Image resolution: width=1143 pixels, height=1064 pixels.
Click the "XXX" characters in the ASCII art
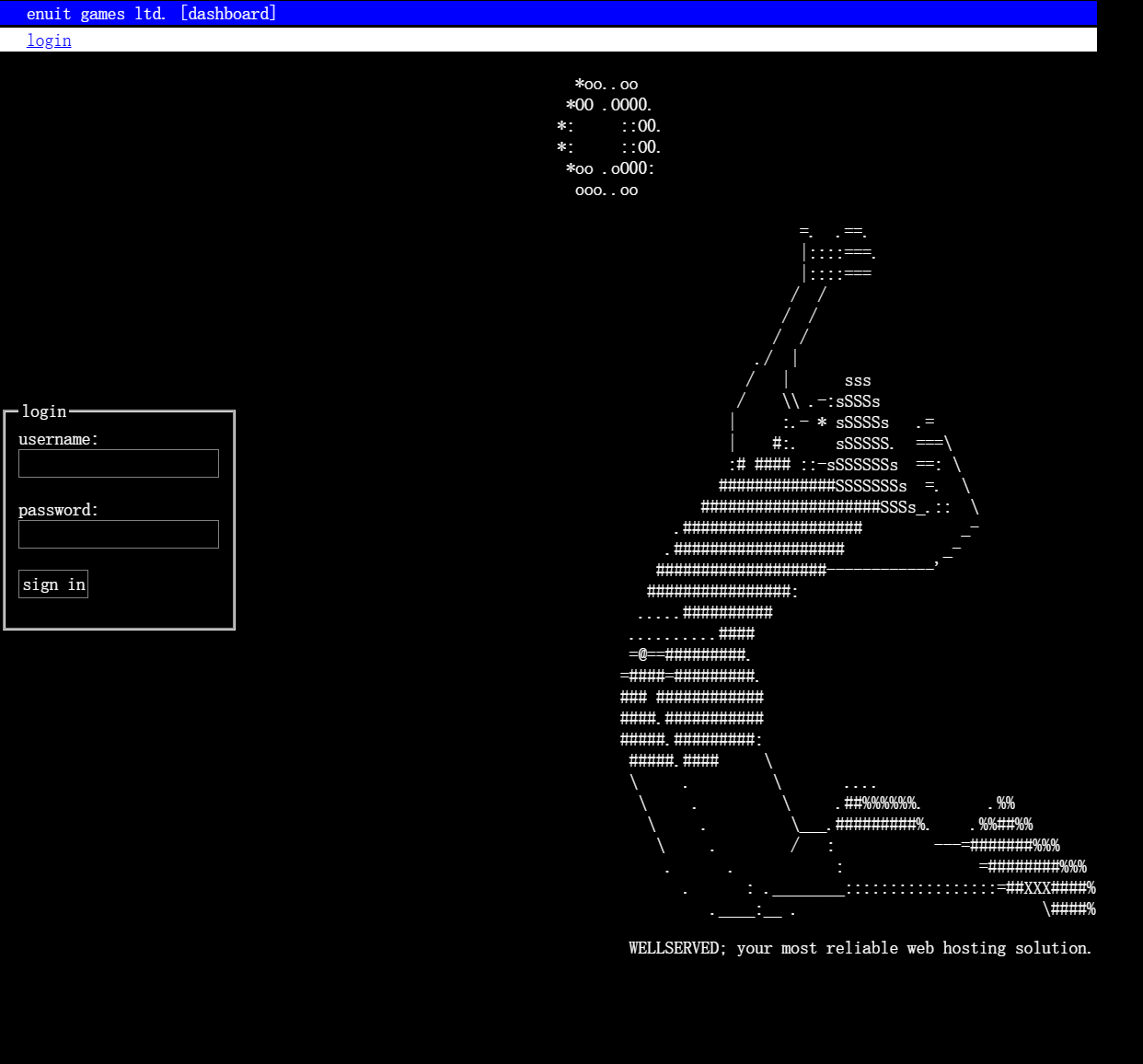(x=1037, y=888)
